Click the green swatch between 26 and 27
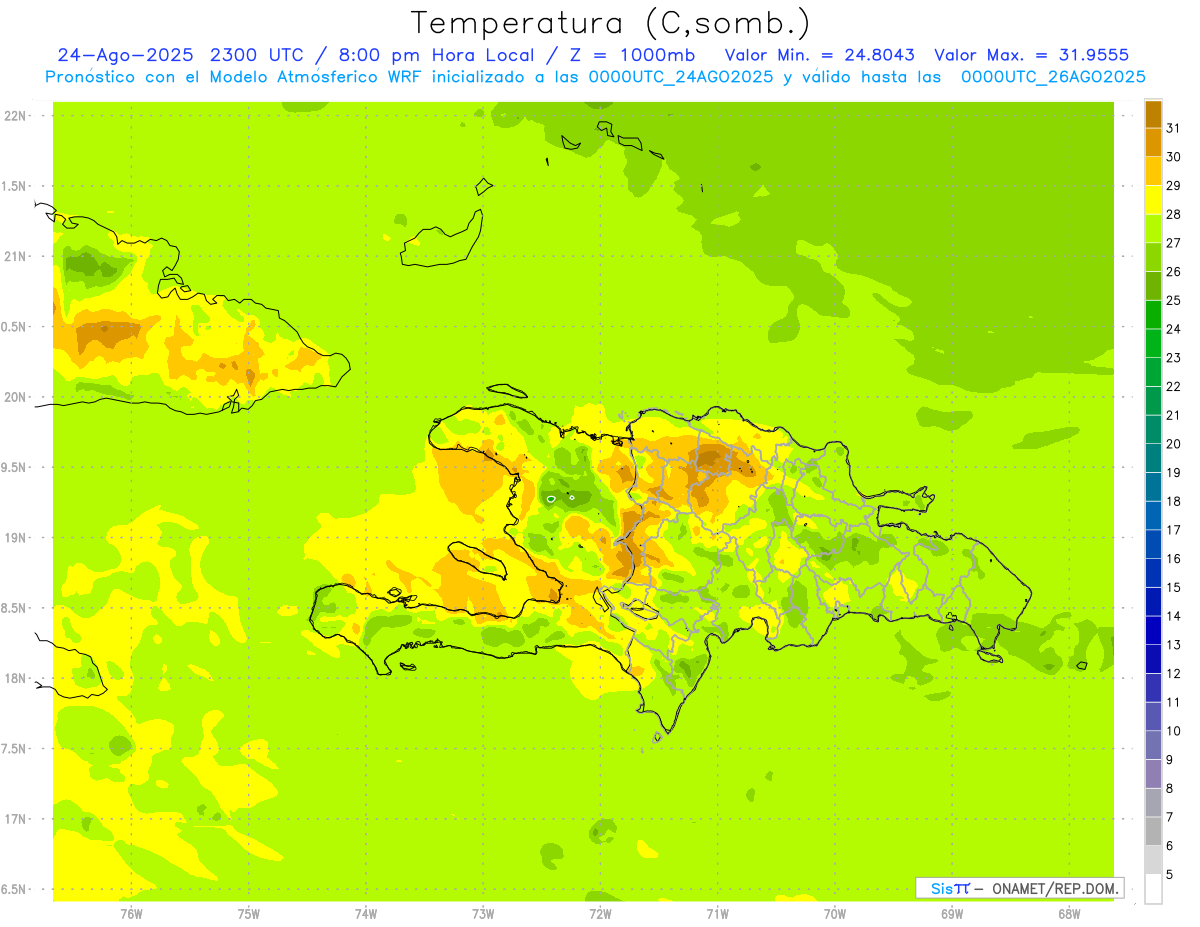This screenshot has width=1200, height=927. point(1153,257)
